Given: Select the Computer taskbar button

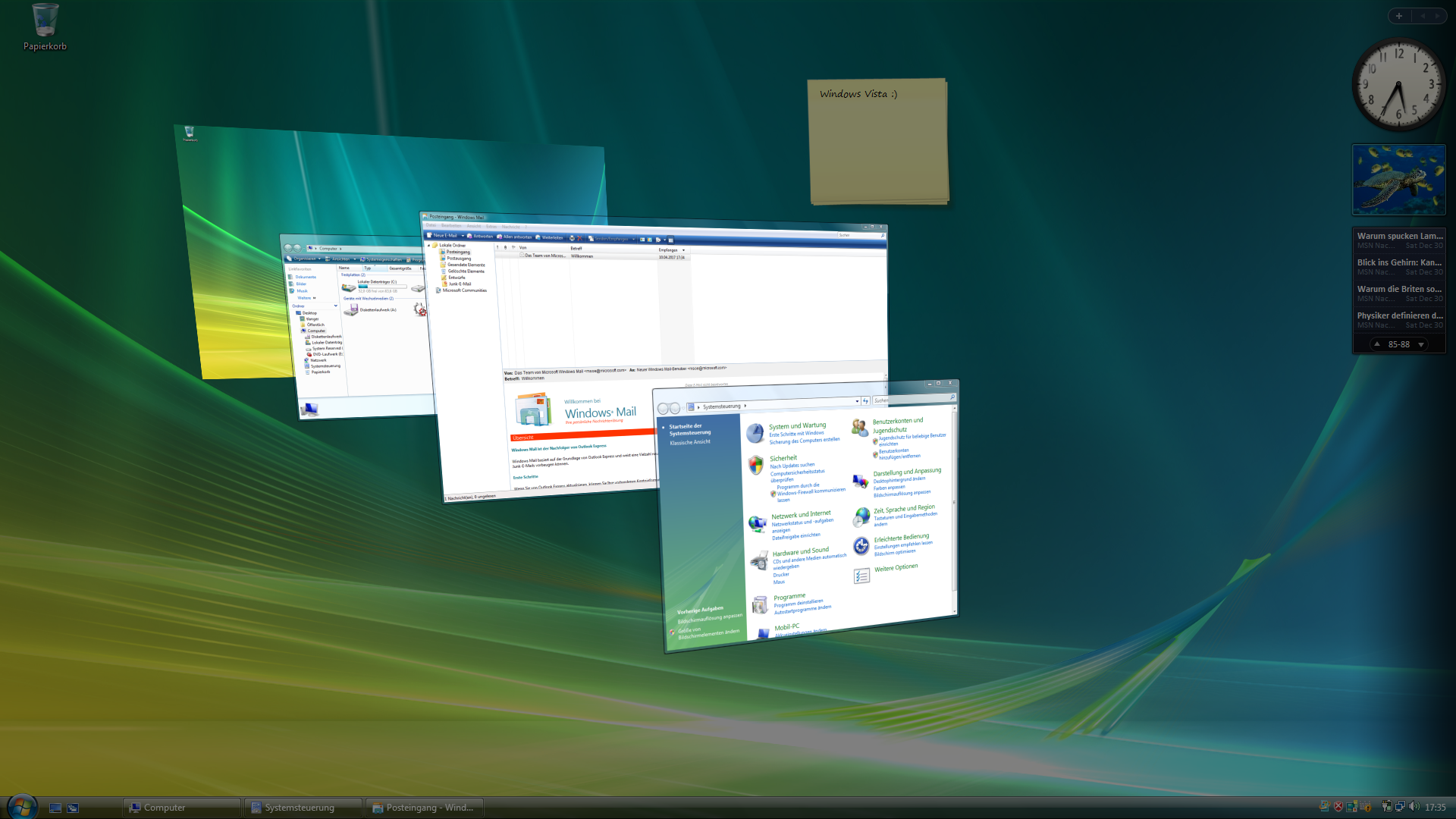Looking at the screenshot, I should (182, 808).
